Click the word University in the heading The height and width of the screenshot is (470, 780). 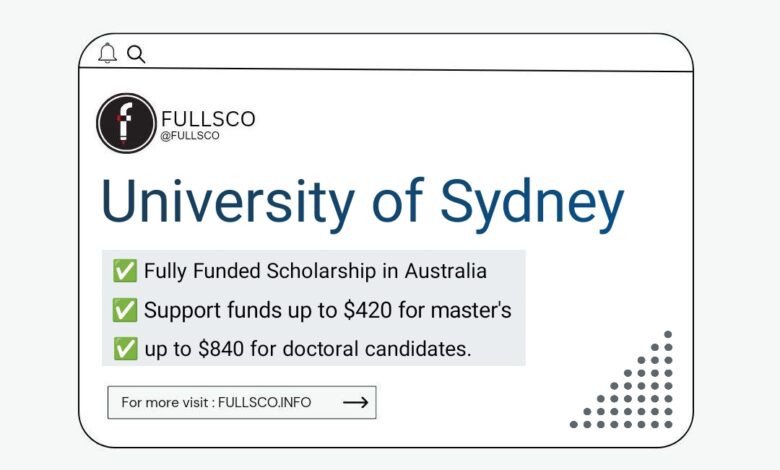point(228,203)
